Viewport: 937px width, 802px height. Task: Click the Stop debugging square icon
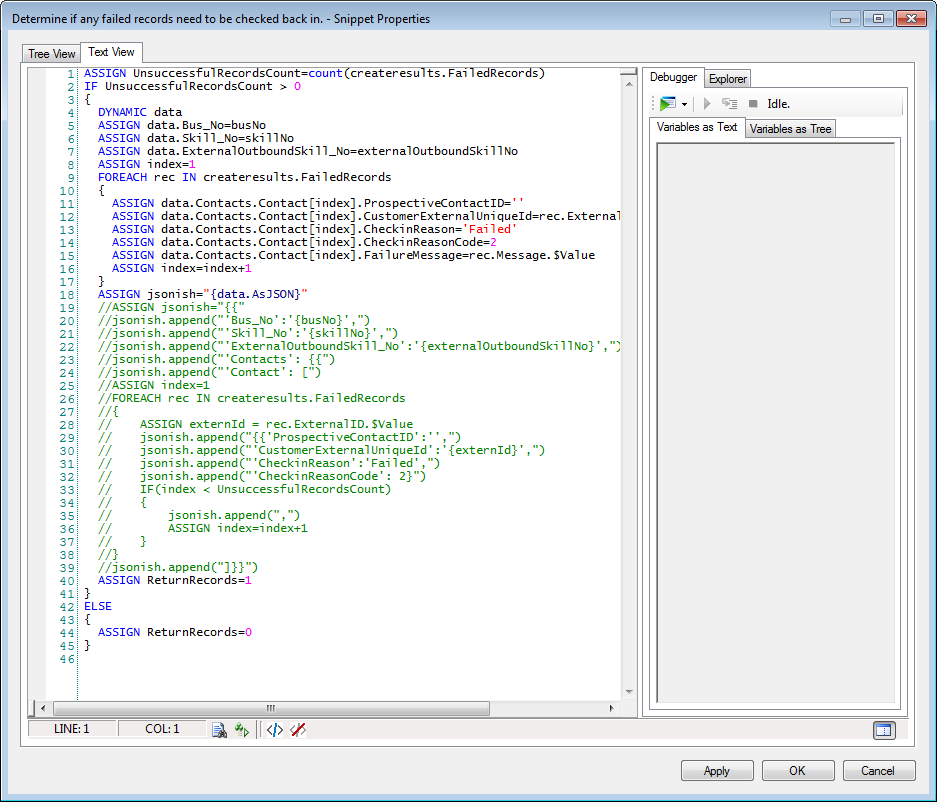[x=753, y=103]
